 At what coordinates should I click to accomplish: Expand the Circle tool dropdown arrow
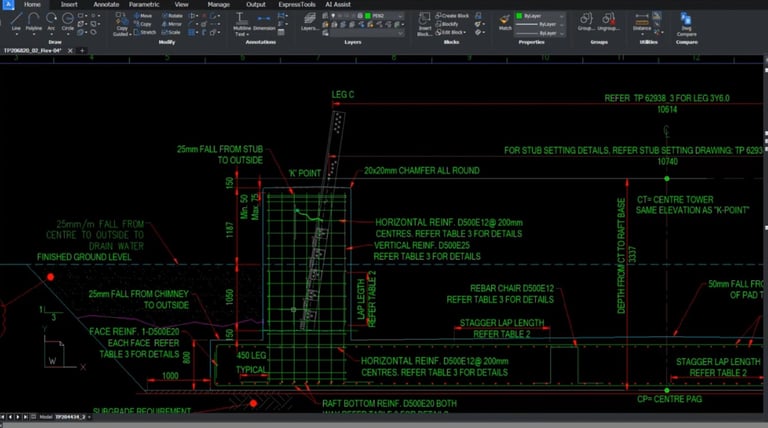click(x=68, y=34)
